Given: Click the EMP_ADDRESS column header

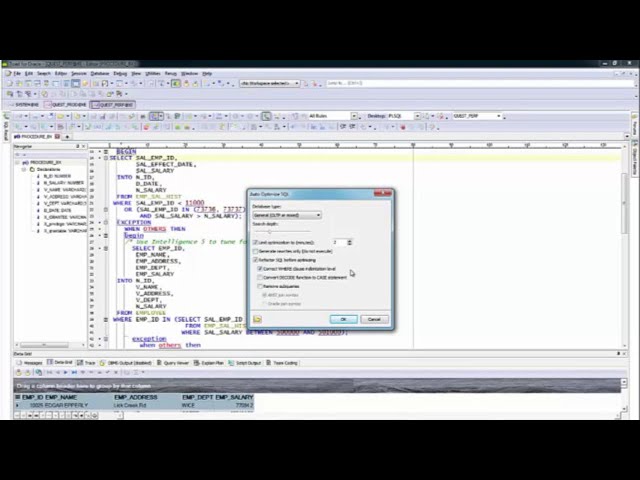Looking at the screenshot, I should [136, 397].
